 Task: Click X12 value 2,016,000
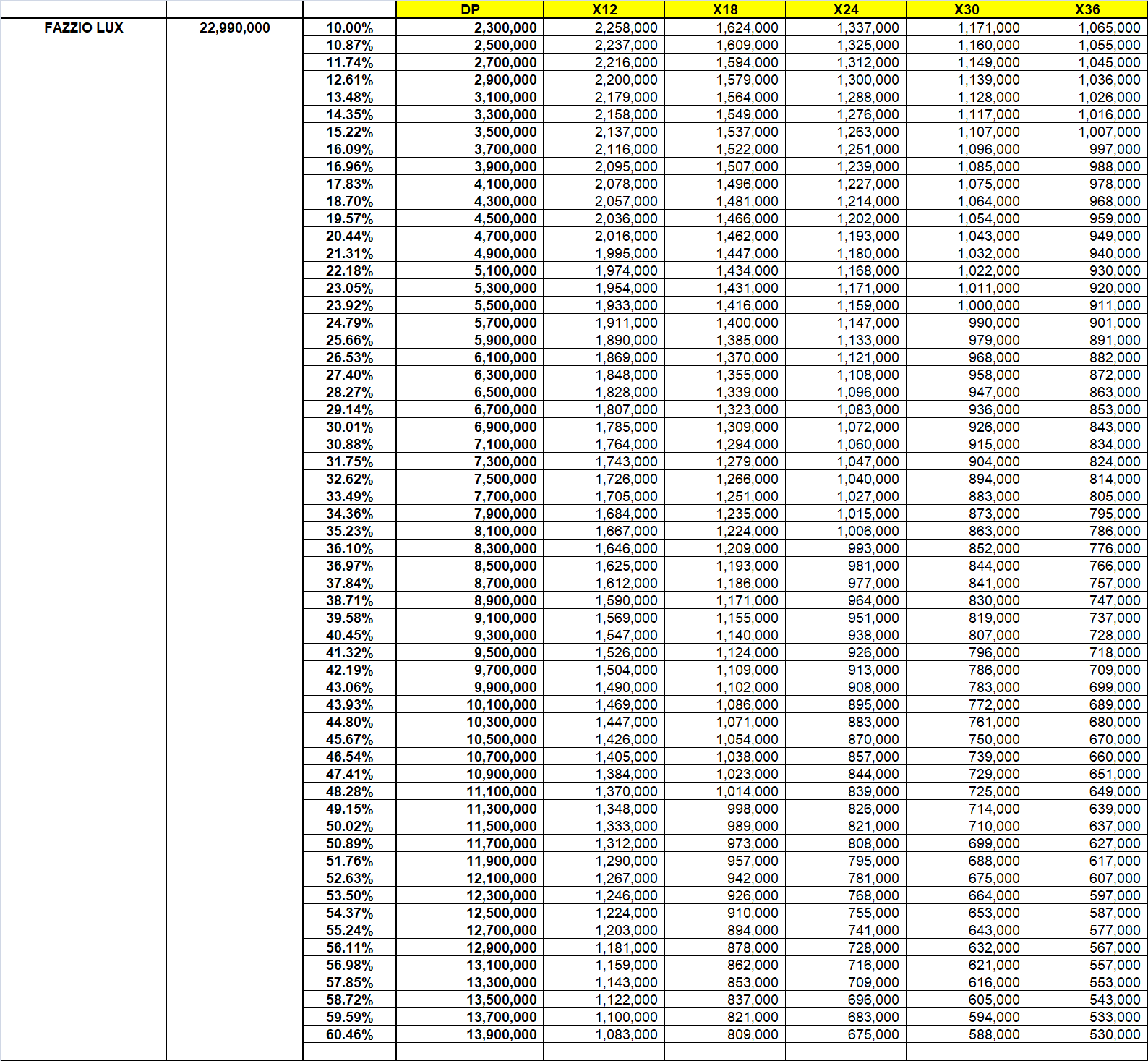tap(604, 236)
